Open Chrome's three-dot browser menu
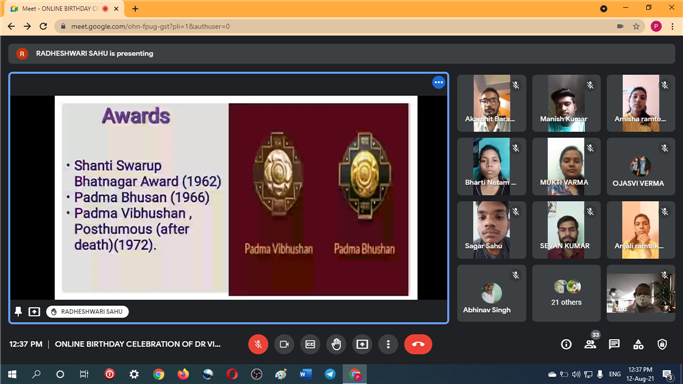 tap(673, 27)
